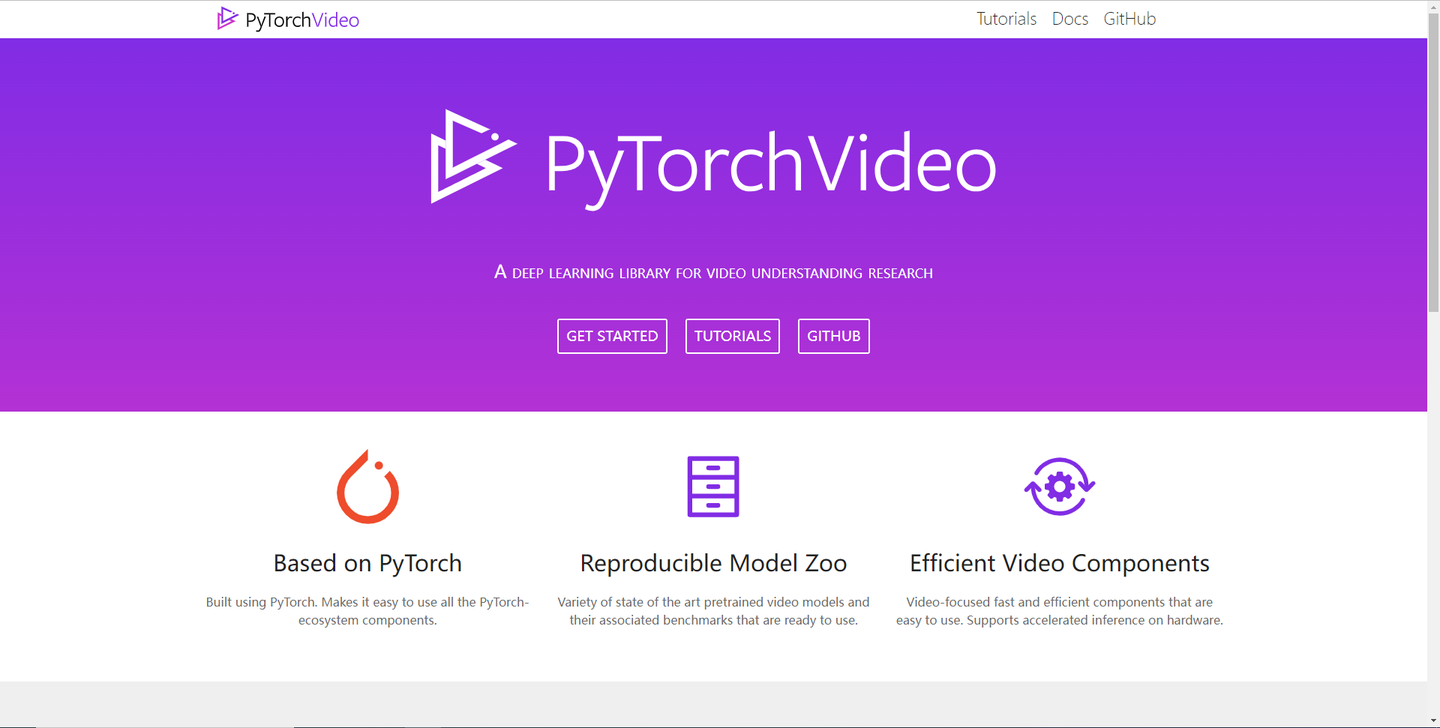Open the Tutorials navigation menu item
This screenshot has height=728, width=1440.
click(1006, 18)
